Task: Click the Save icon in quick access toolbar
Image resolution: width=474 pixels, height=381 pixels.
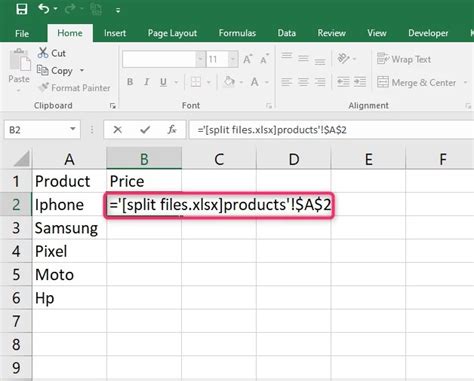Action: click(x=22, y=9)
